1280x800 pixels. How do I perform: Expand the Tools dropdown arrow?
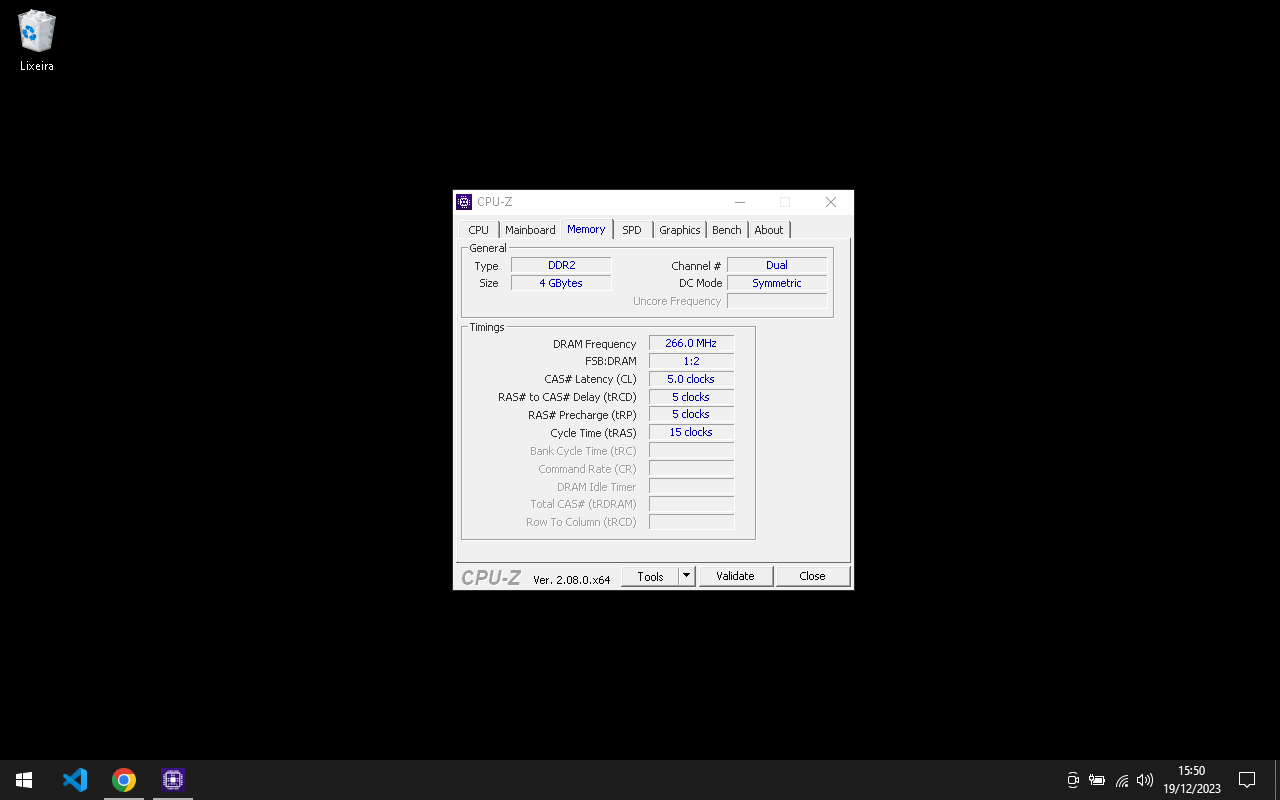[x=687, y=576]
